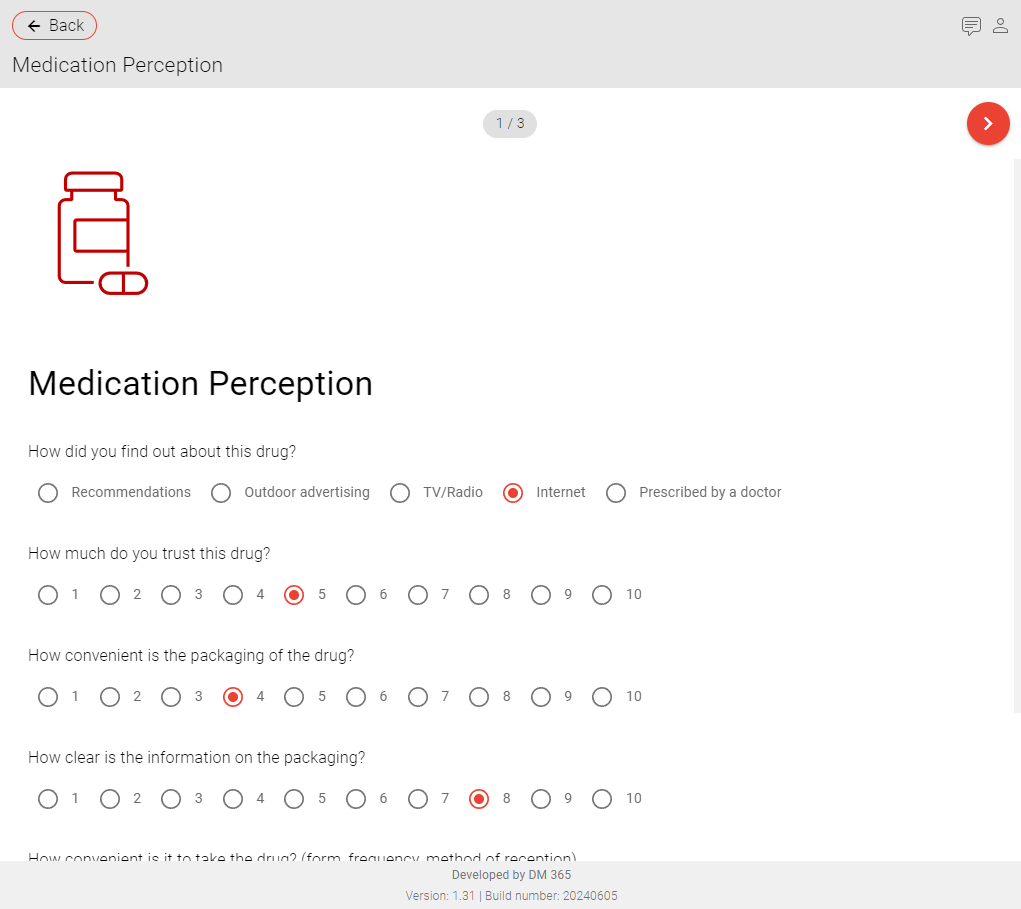
Task: Rate packaging convenience as 9
Action: coord(540,697)
